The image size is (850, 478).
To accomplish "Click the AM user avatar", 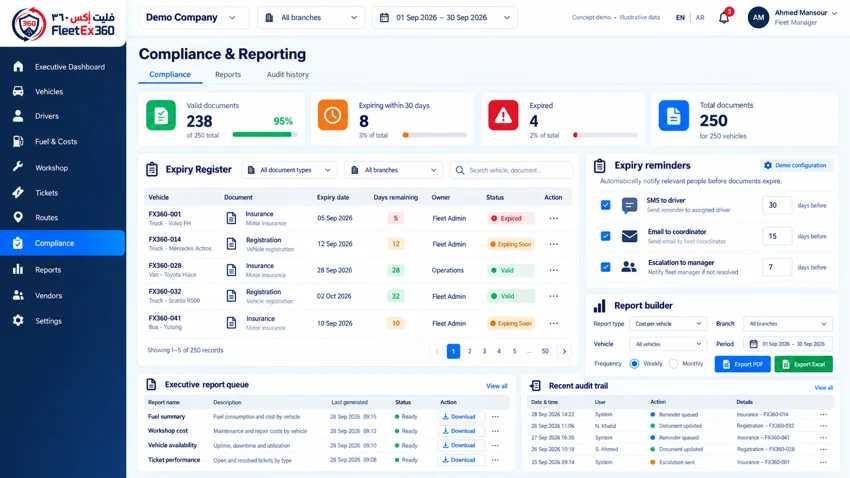I will (x=758, y=17).
